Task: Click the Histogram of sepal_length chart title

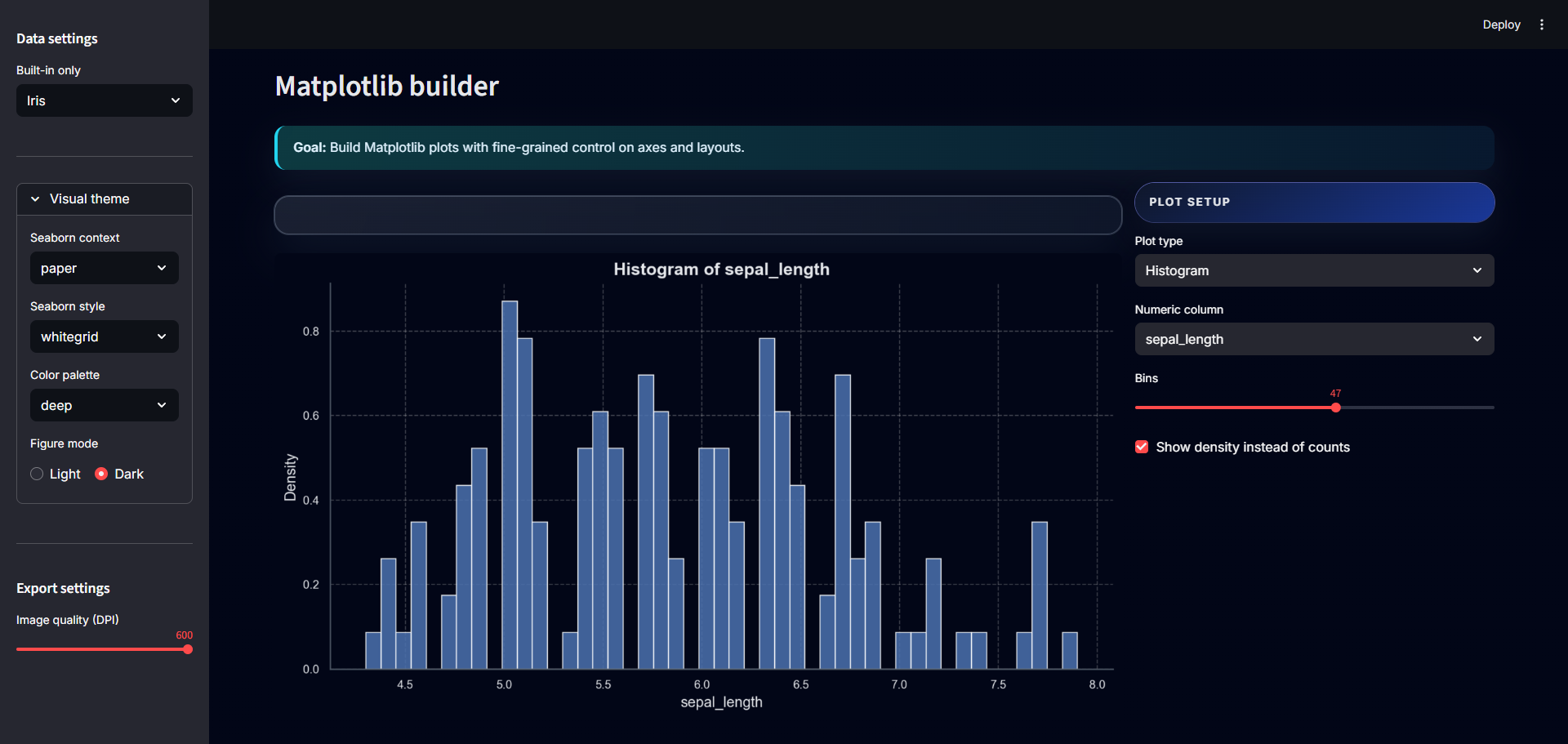Action: [x=721, y=270]
